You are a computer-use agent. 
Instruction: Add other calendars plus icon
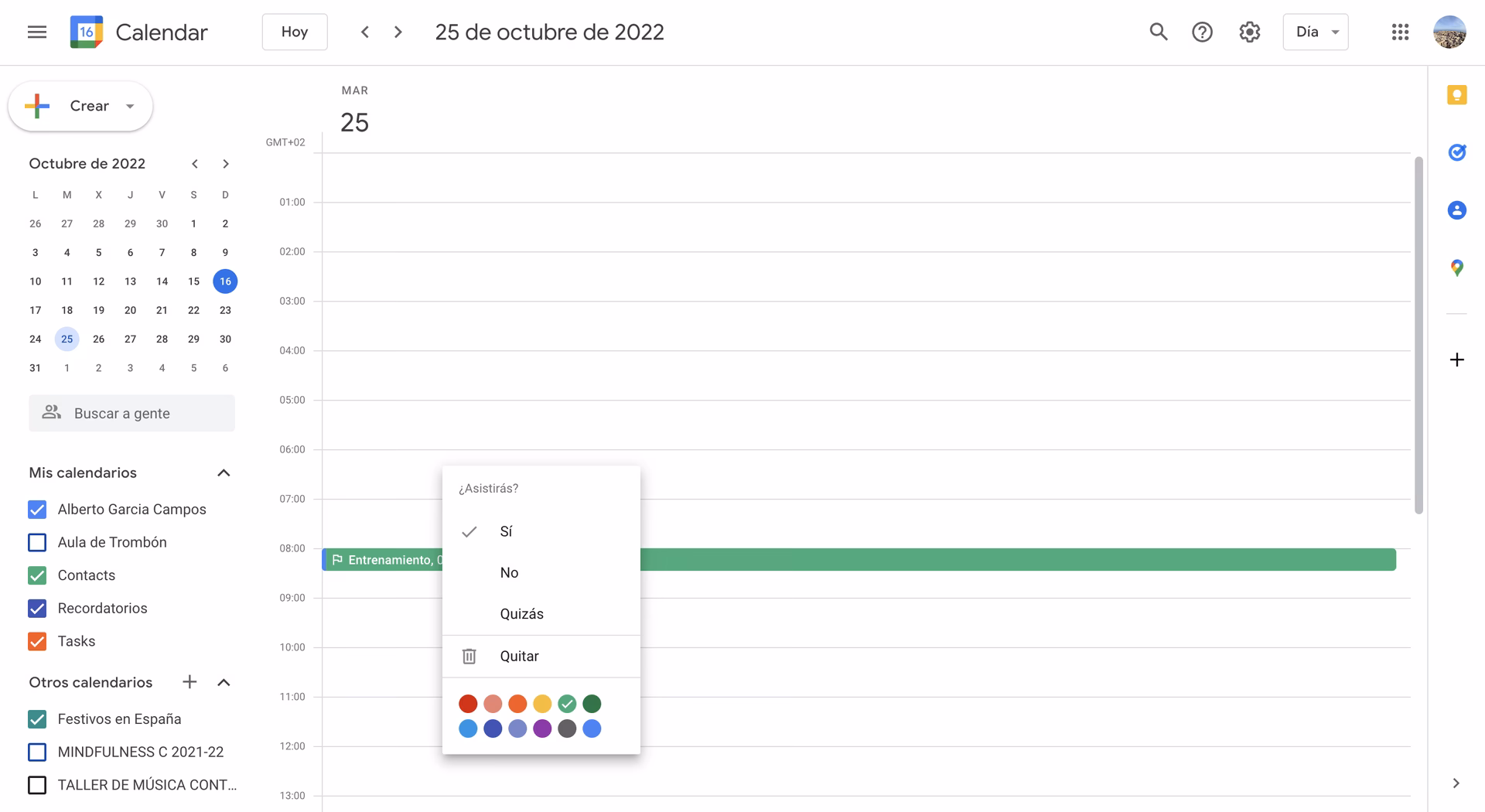pos(189,682)
